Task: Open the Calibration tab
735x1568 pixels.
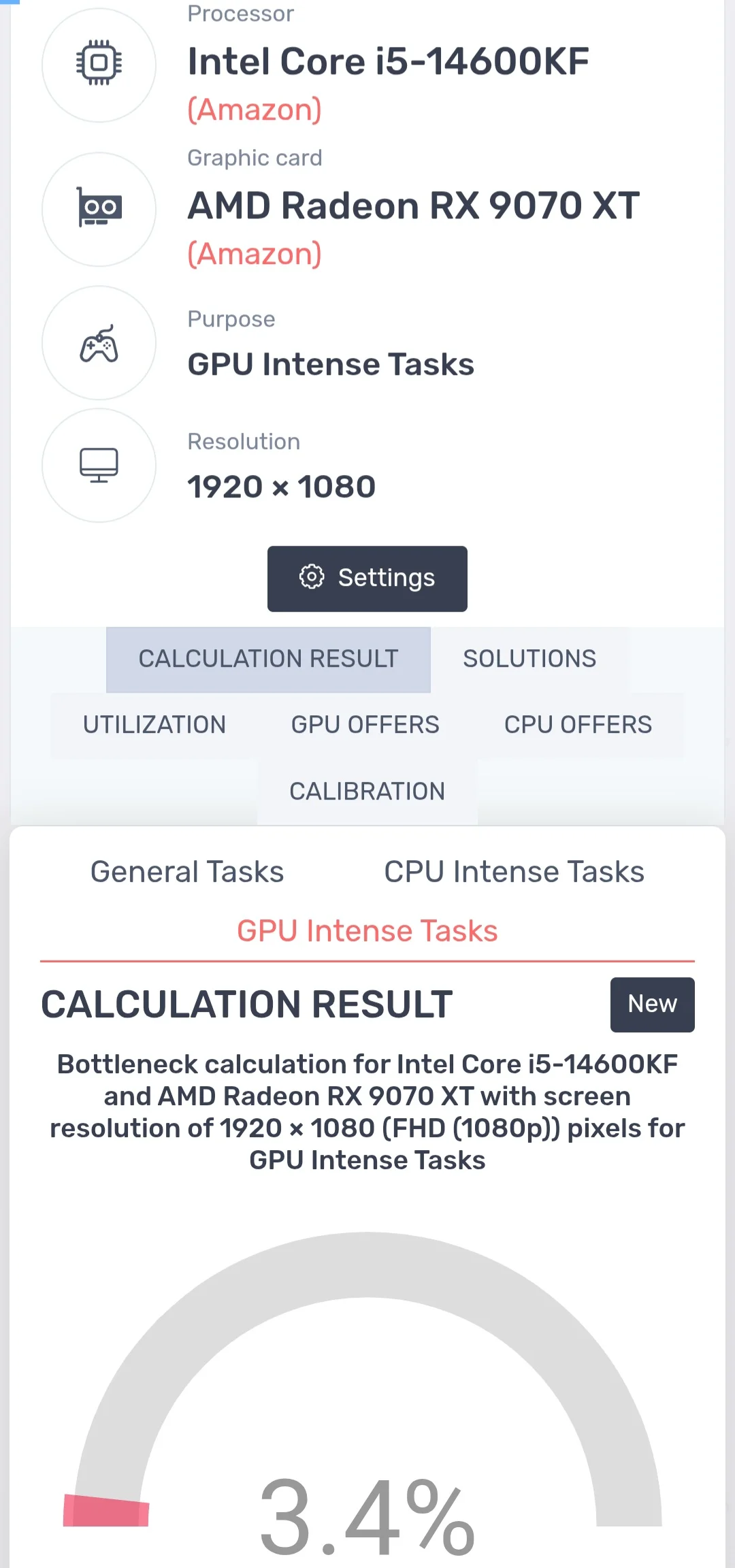Action: [367, 791]
